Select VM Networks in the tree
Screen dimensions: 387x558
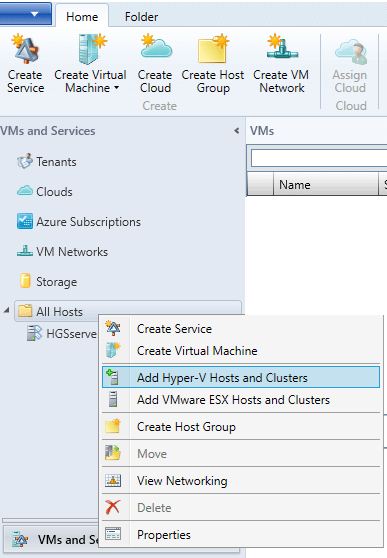click(x=72, y=252)
